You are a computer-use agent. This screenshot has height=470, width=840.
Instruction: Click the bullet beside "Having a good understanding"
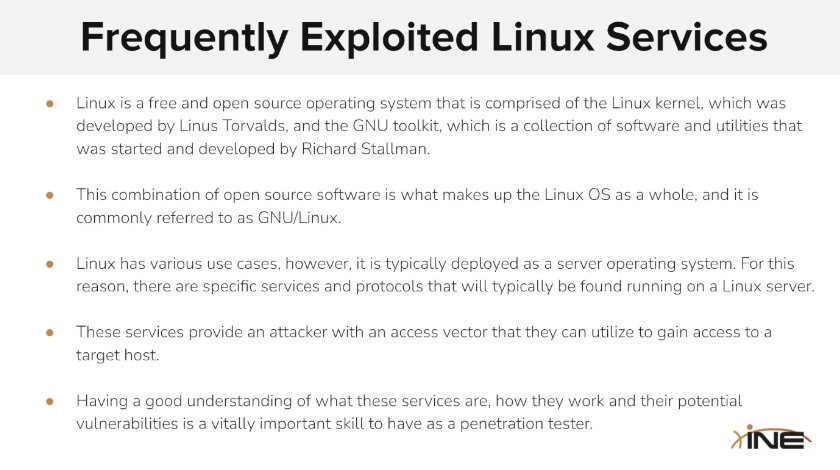click(50, 401)
